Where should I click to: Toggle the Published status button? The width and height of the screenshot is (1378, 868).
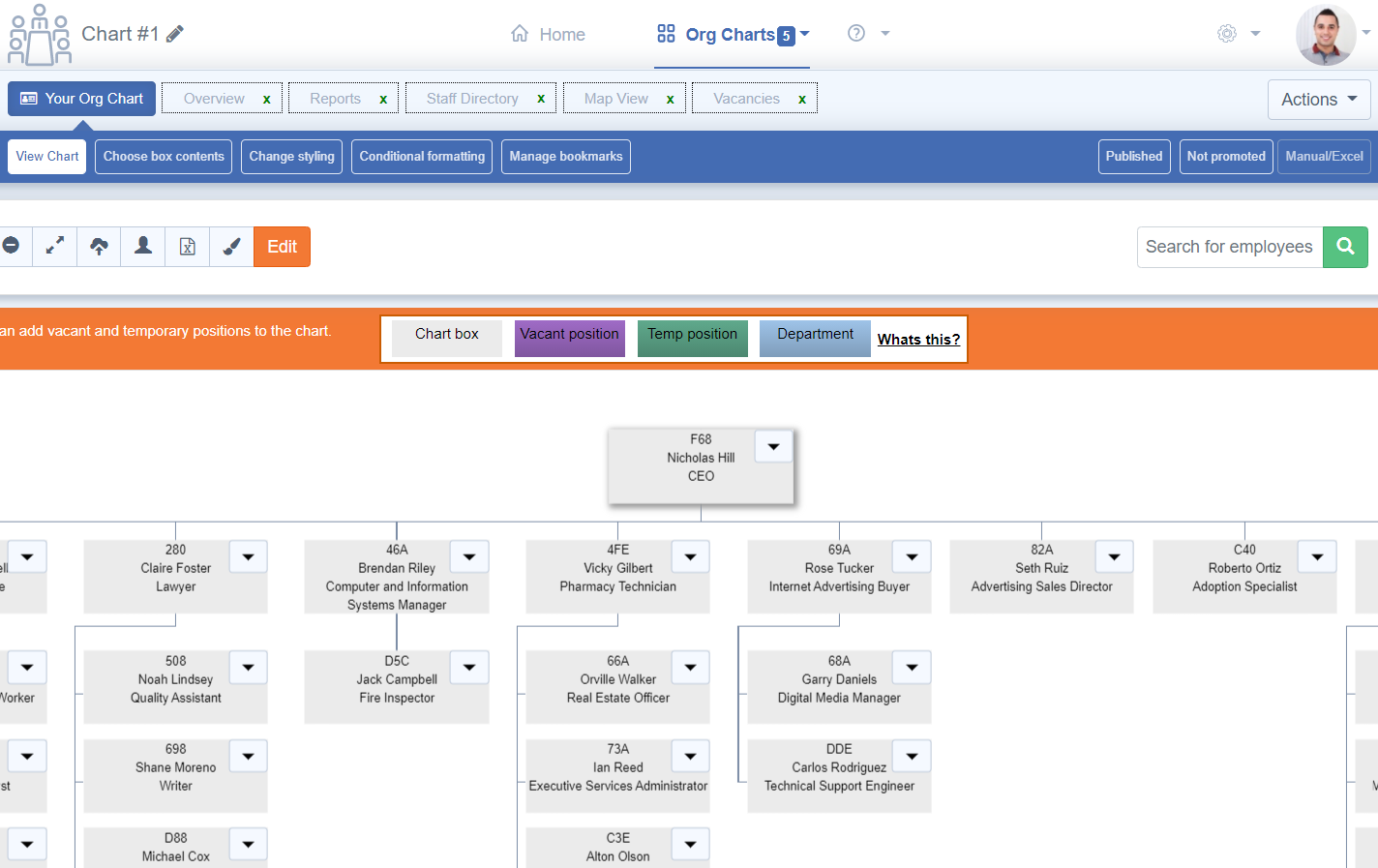[x=1134, y=157]
